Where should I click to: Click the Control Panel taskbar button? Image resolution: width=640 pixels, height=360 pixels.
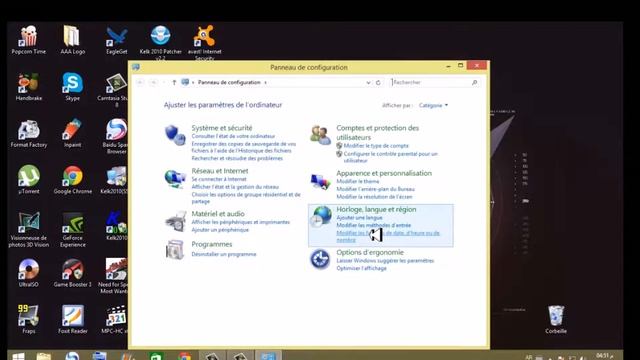[x=268, y=355]
